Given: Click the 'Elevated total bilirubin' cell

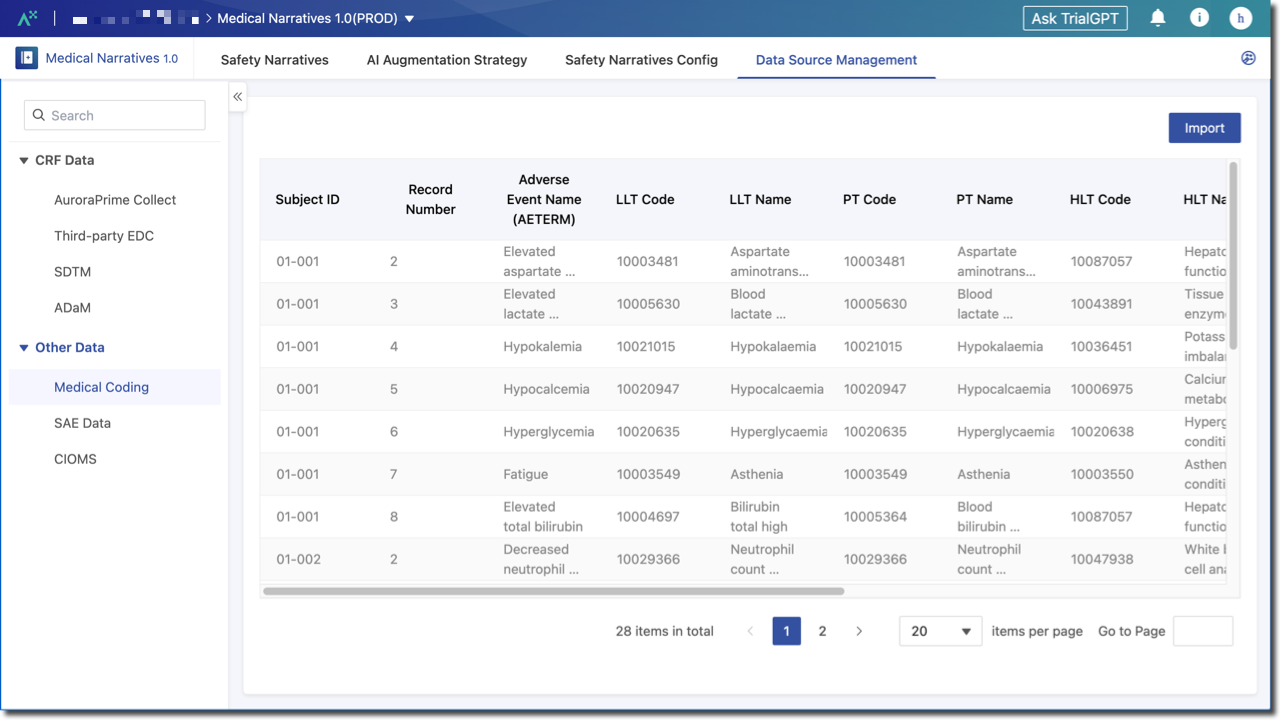Looking at the screenshot, I should [543, 517].
